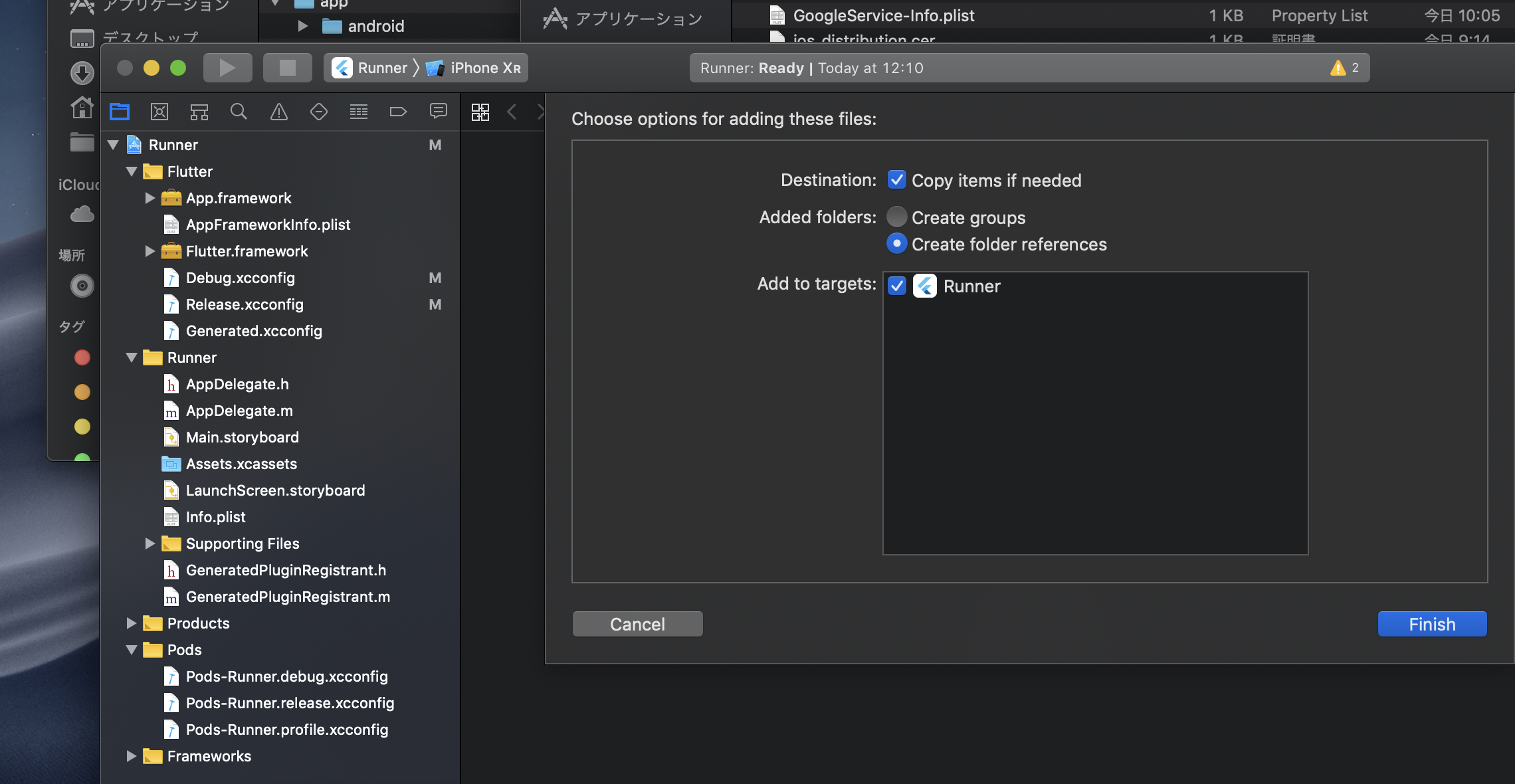This screenshot has width=1515, height=784.
Task: Switch to the Symbol navigator icon
Action: (x=199, y=112)
